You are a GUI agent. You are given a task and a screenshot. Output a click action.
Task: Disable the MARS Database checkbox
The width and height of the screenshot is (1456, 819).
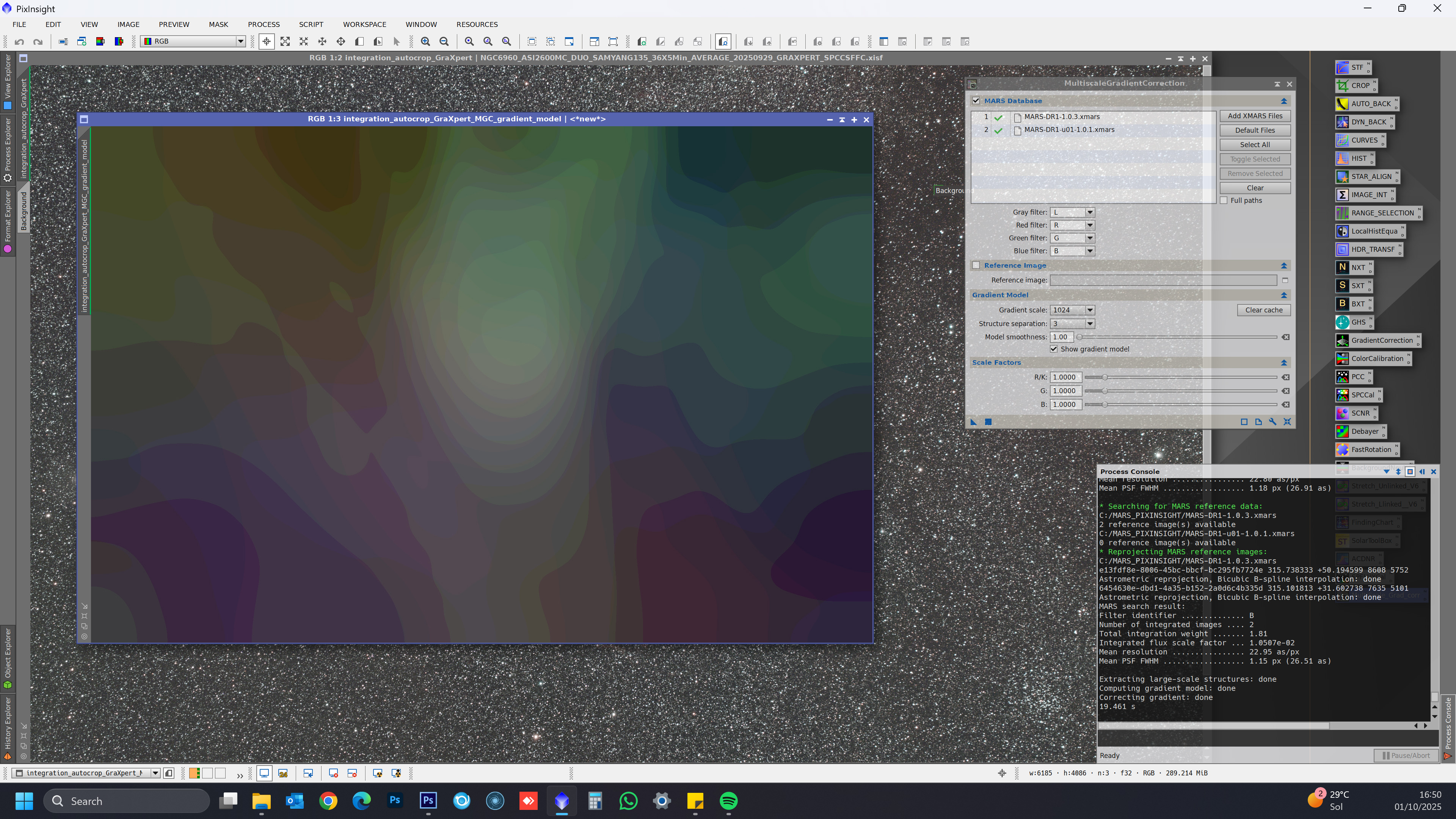(x=976, y=101)
